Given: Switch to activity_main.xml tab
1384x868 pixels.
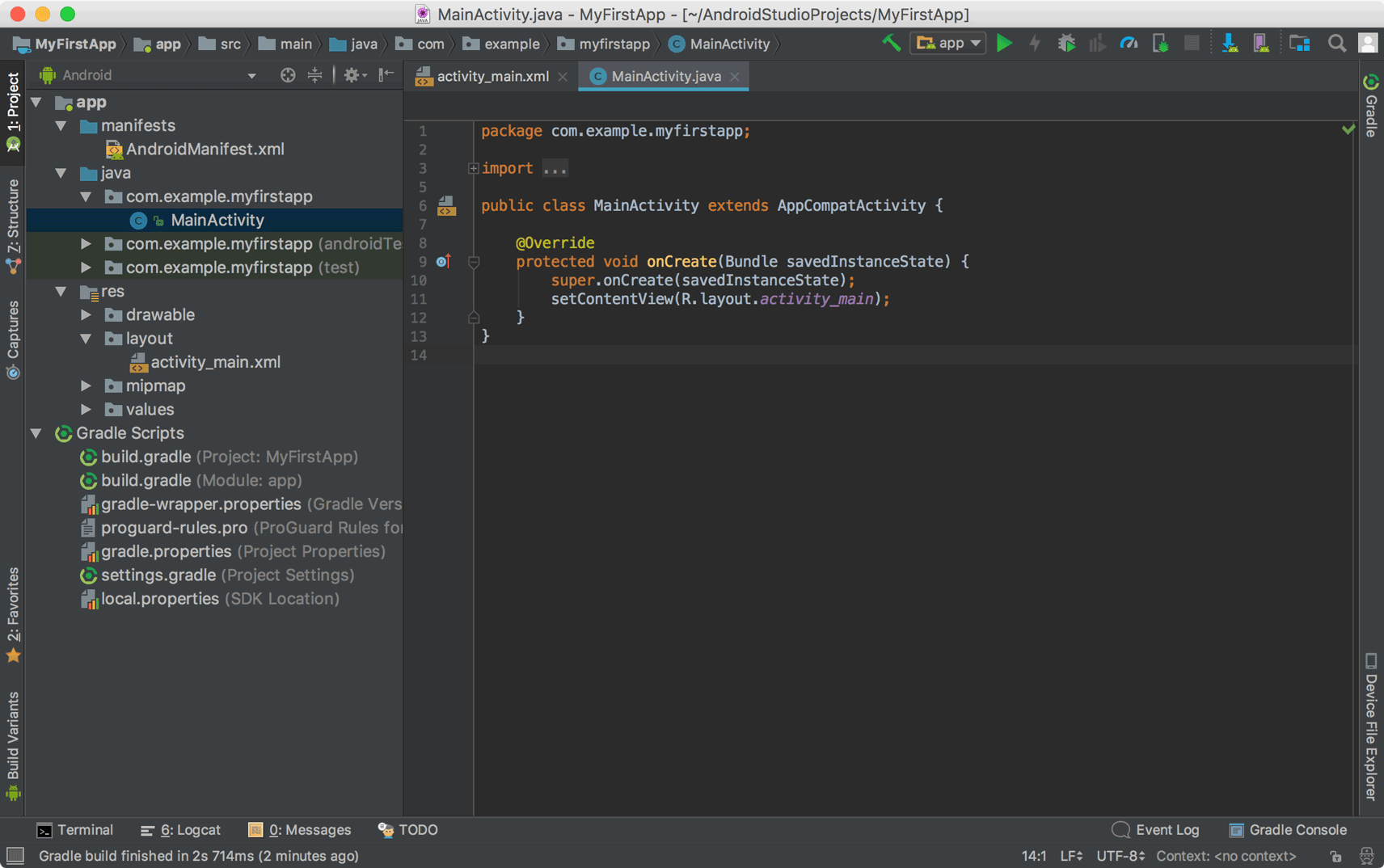Looking at the screenshot, I should 492,76.
